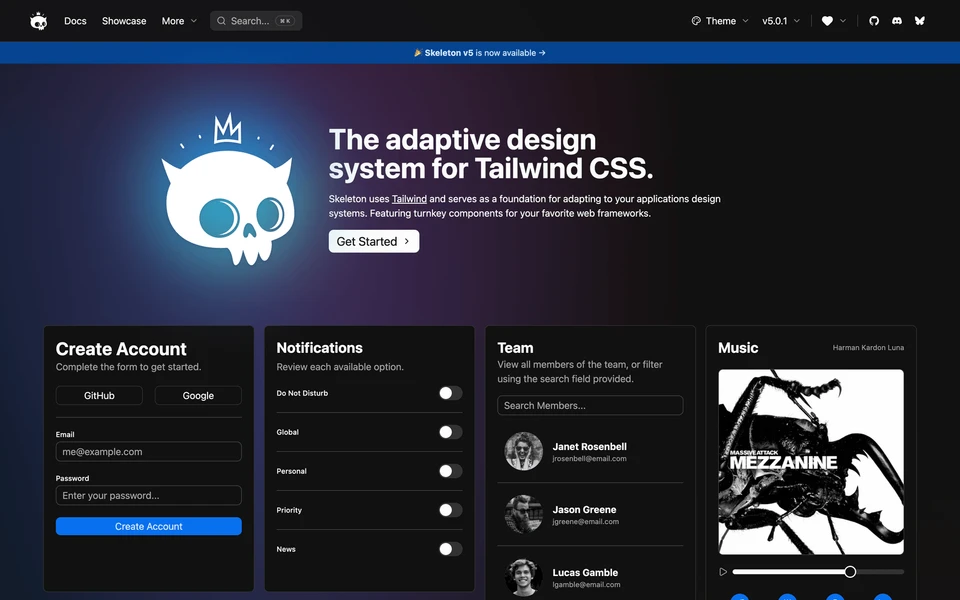Click the Jason Greene name
The height and width of the screenshot is (600, 960).
[x=584, y=509]
